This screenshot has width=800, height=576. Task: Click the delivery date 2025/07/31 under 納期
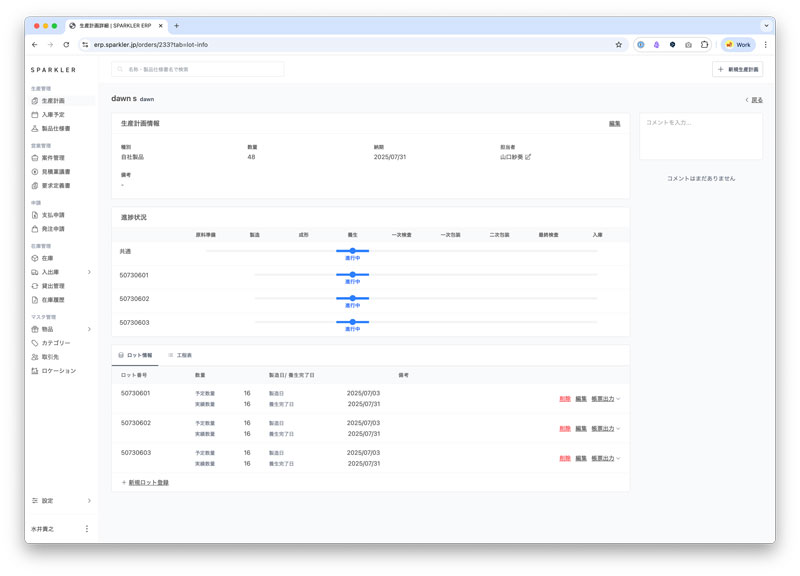[390, 157]
